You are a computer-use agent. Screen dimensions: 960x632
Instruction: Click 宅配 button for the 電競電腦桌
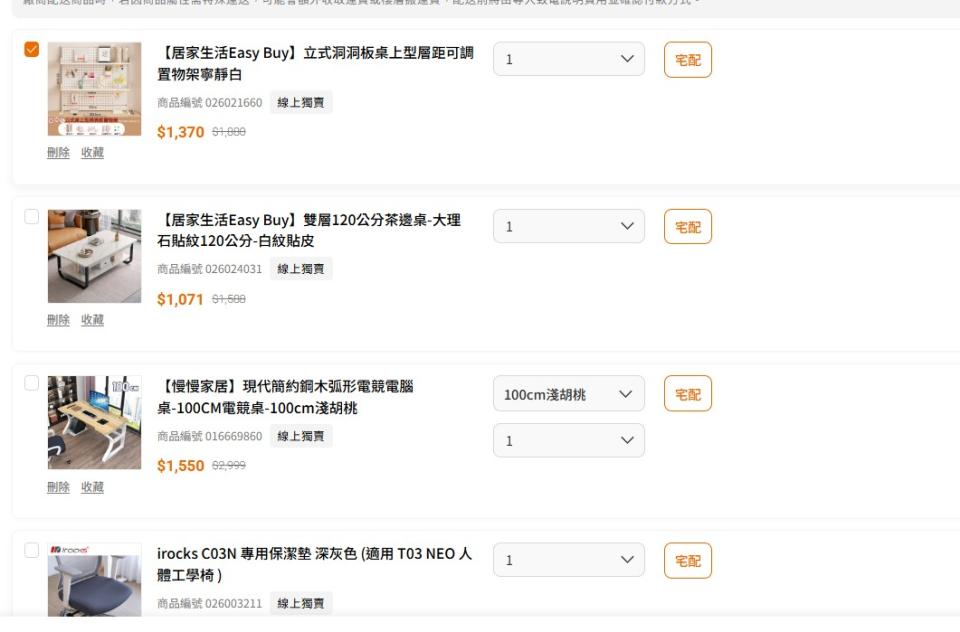point(688,394)
